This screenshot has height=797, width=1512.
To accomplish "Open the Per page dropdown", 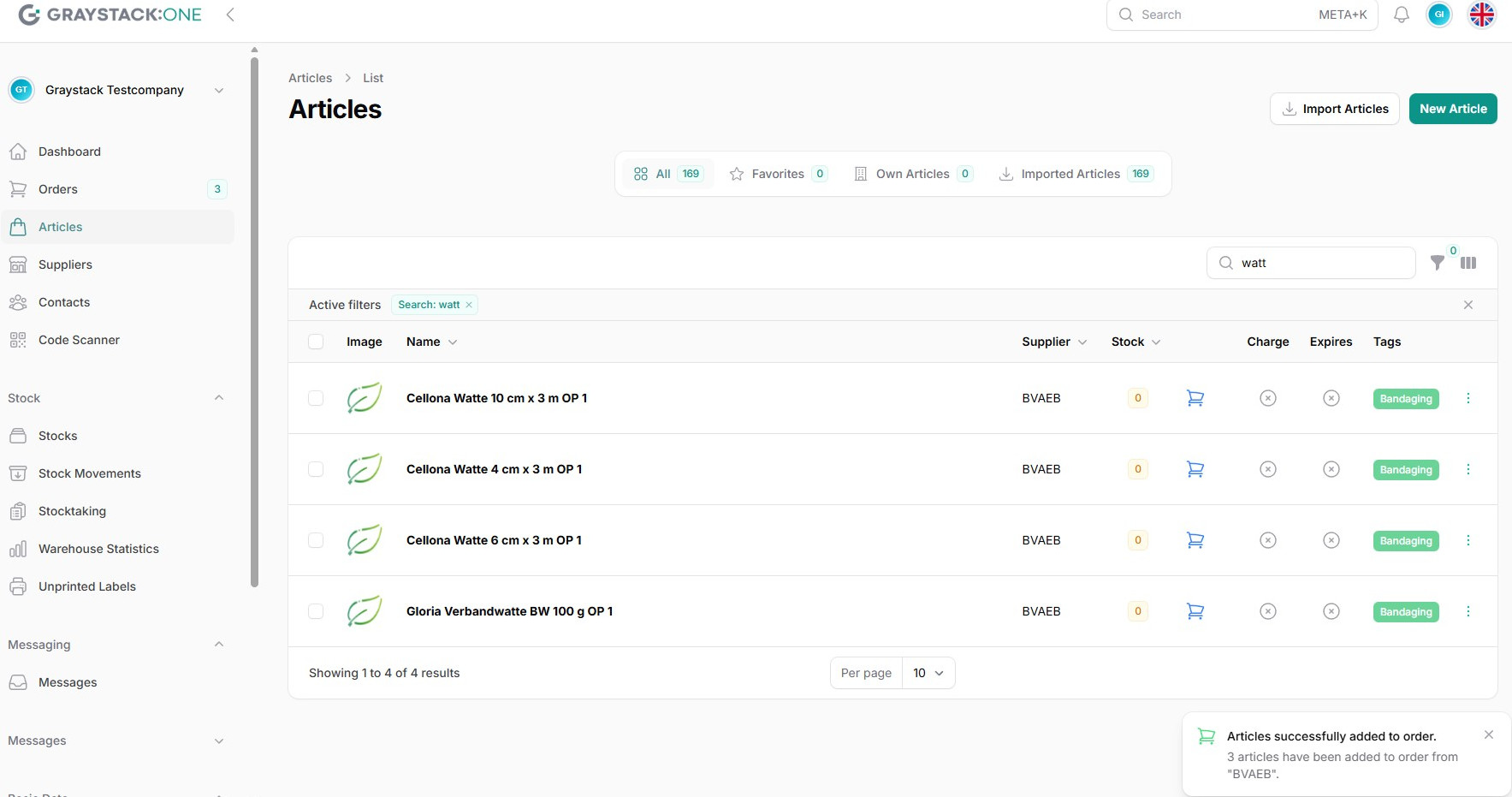I will point(928,673).
